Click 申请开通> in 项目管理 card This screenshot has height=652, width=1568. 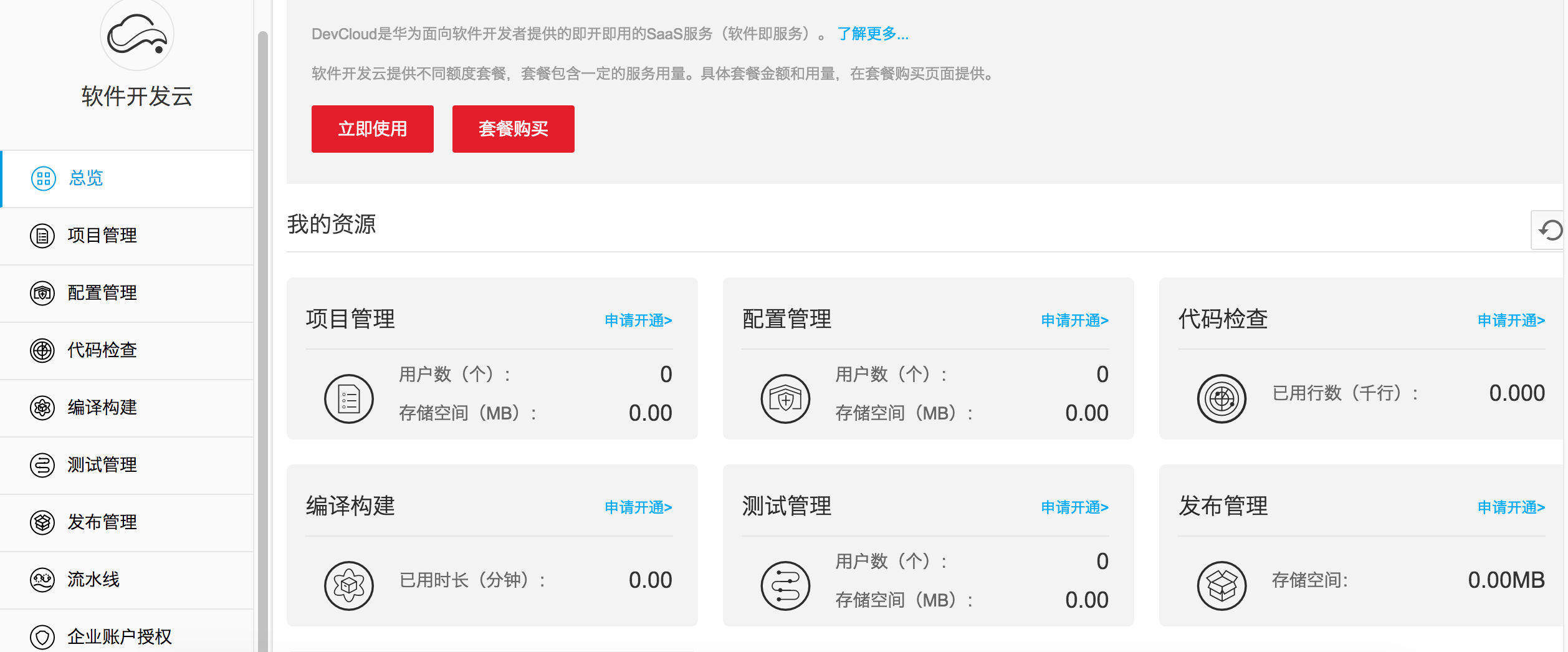click(x=639, y=320)
